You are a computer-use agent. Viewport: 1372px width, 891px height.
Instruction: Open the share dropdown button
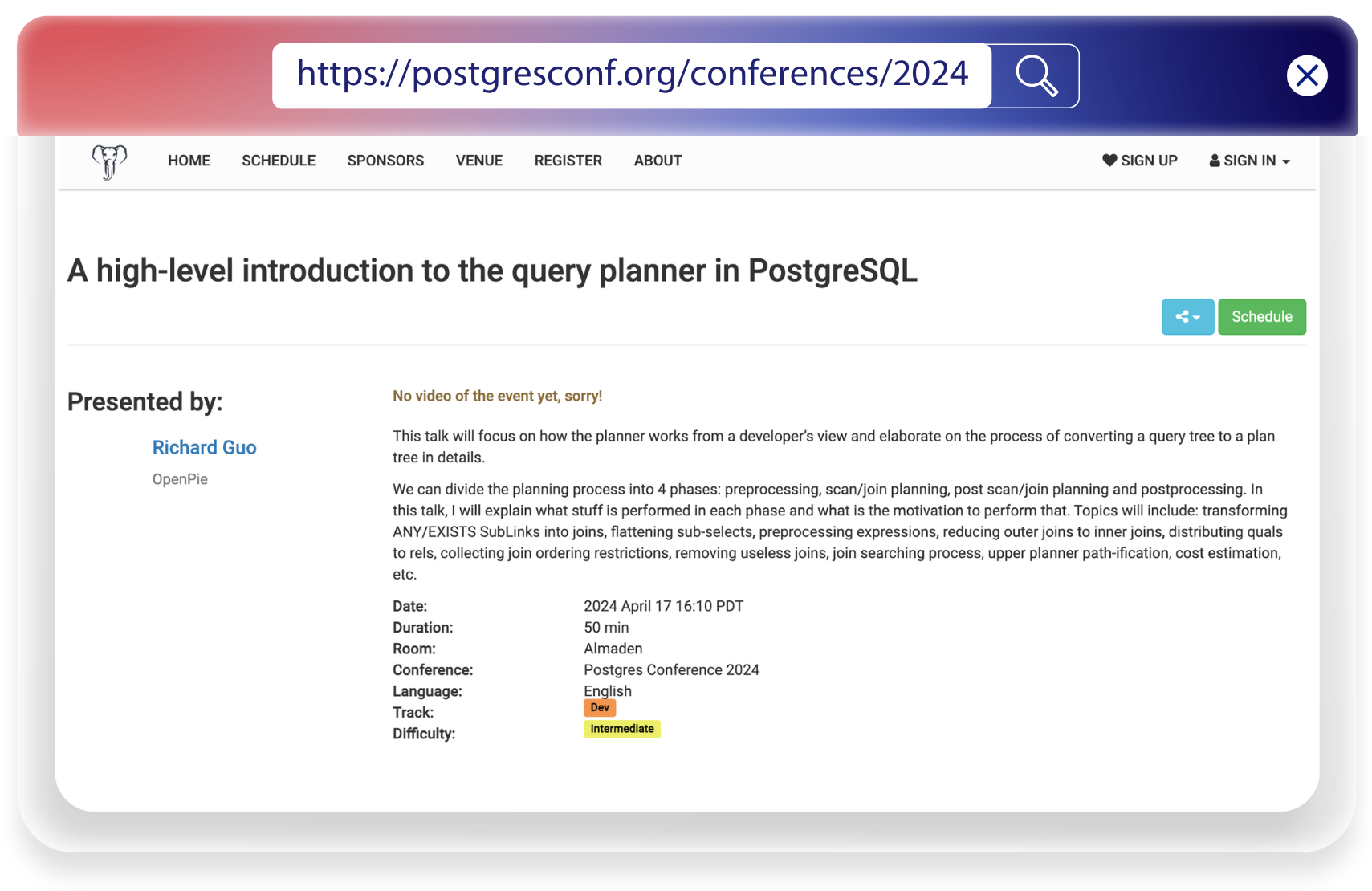[x=1187, y=317]
